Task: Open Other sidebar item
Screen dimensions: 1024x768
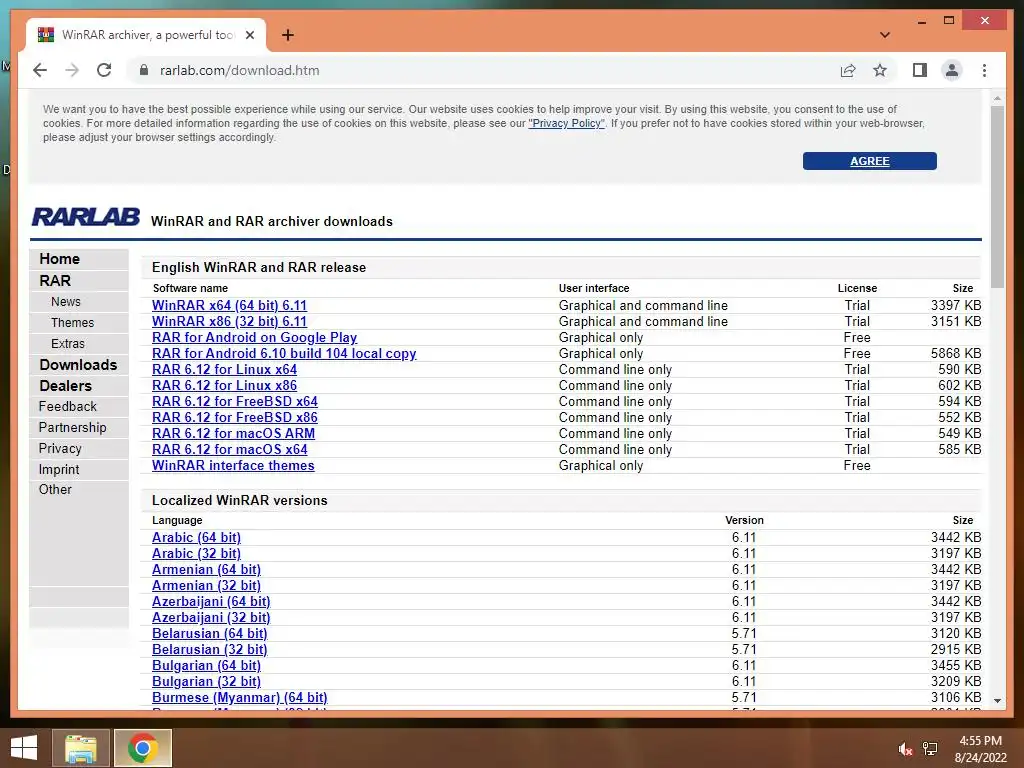Action: 55,490
